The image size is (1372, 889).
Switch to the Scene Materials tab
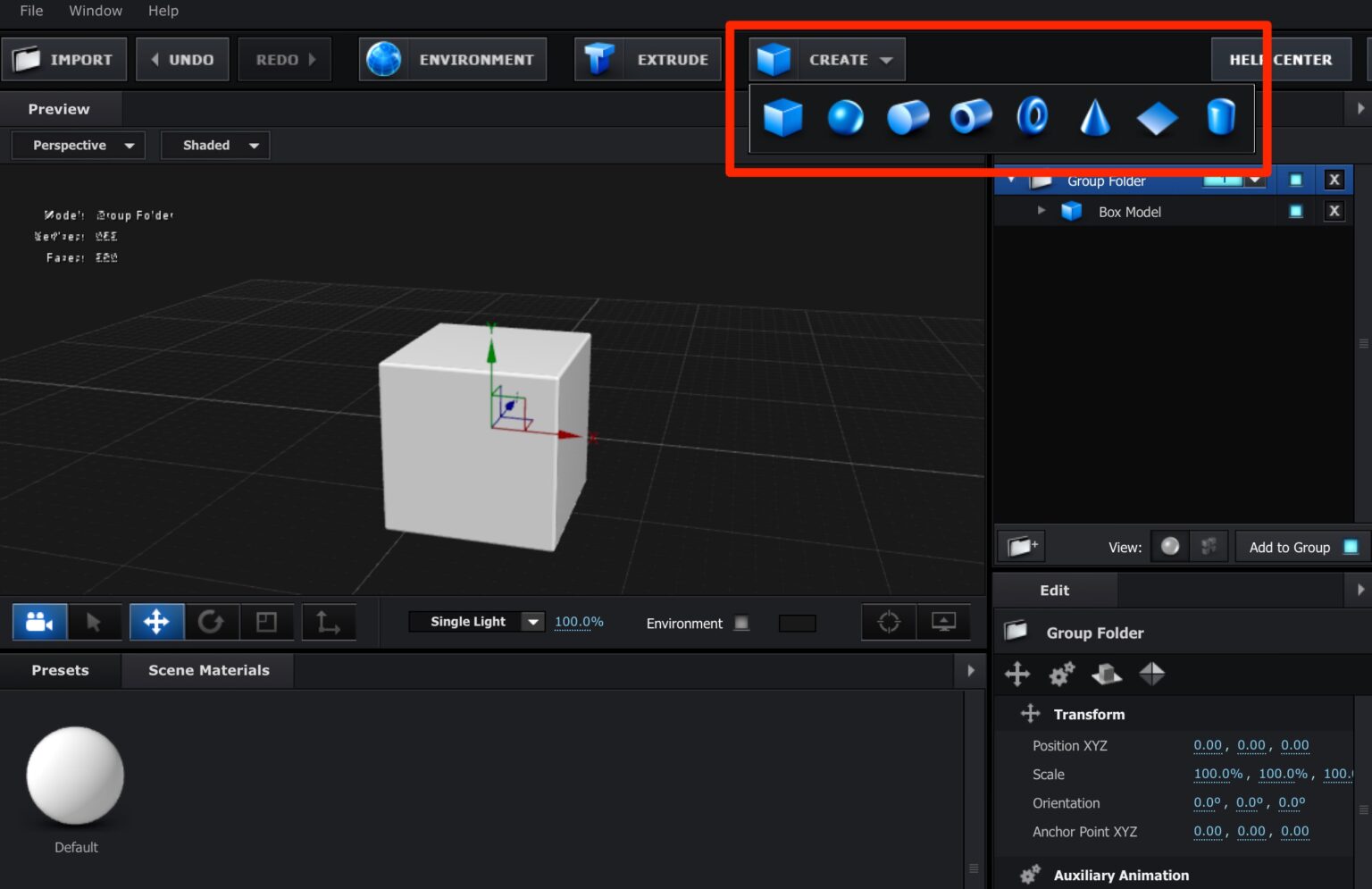click(x=207, y=670)
